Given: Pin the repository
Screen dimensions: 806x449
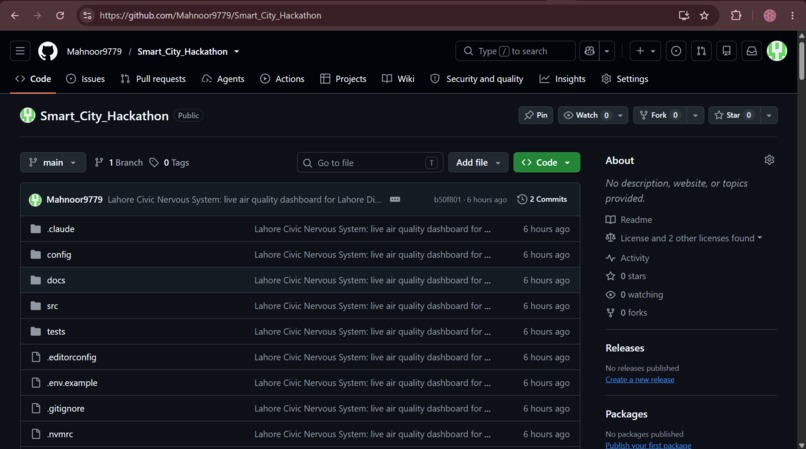Looking at the screenshot, I should coord(536,115).
